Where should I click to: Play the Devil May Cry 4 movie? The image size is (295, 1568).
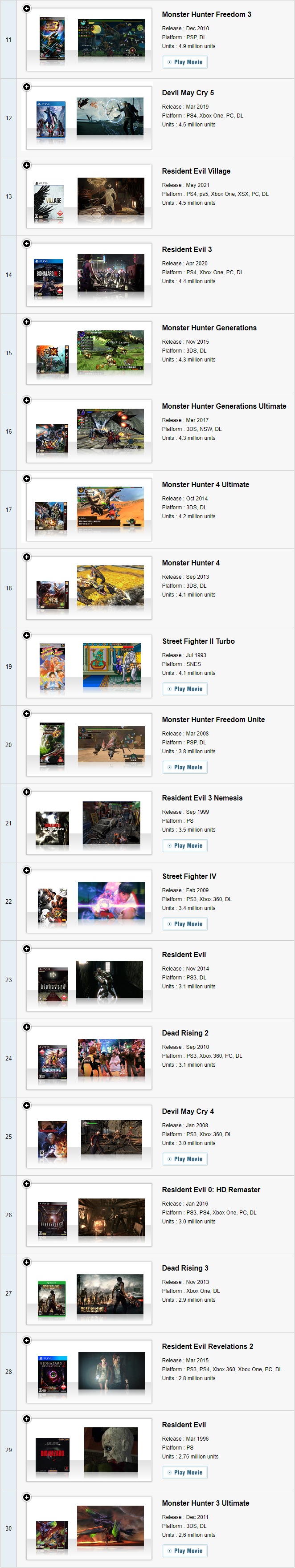185,1160
